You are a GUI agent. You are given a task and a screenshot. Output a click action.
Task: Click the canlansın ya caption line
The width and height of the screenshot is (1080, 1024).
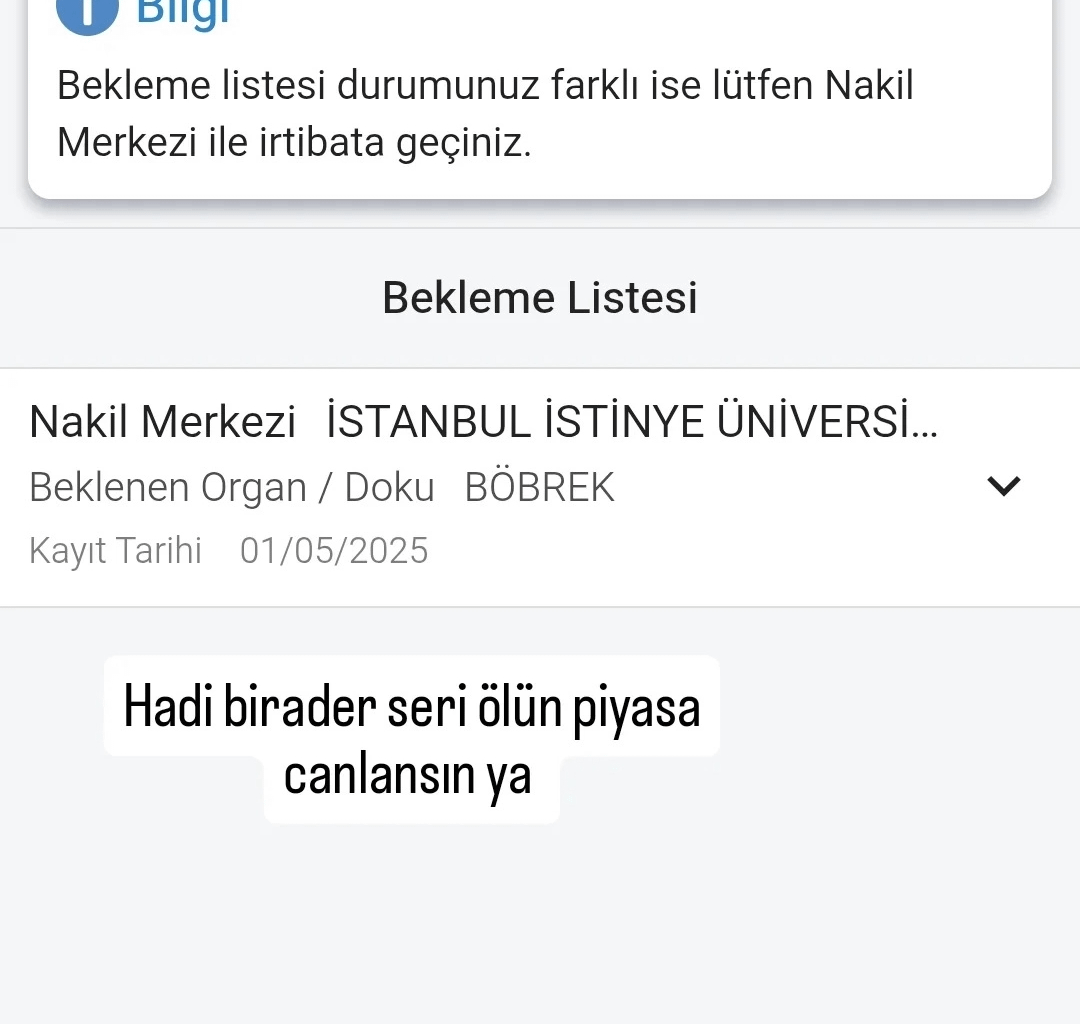[x=410, y=775]
